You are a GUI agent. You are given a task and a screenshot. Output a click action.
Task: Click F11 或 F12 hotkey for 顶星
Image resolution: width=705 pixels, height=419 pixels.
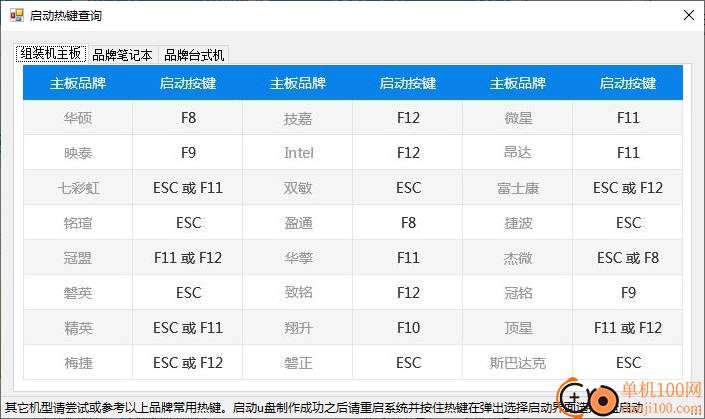(x=628, y=328)
